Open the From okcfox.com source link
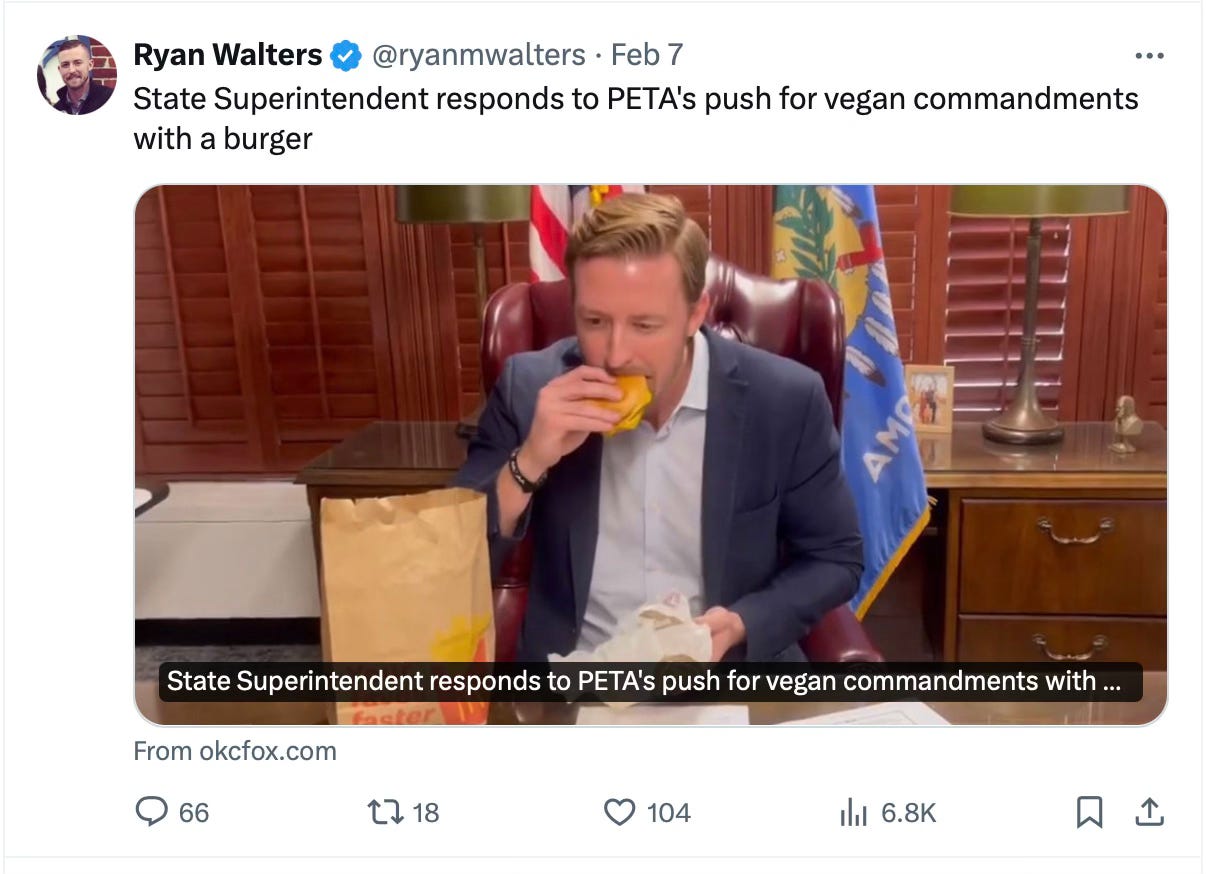The height and width of the screenshot is (874, 1206). [235, 751]
